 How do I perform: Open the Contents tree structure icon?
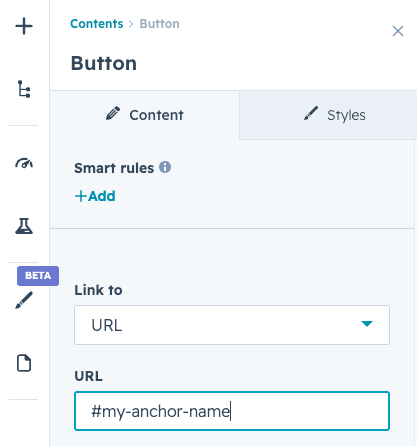point(24,89)
